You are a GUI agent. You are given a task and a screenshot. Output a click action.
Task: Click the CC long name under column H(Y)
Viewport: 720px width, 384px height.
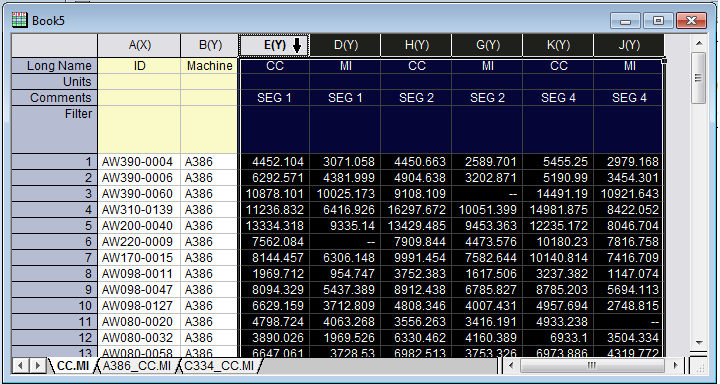[416, 66]
